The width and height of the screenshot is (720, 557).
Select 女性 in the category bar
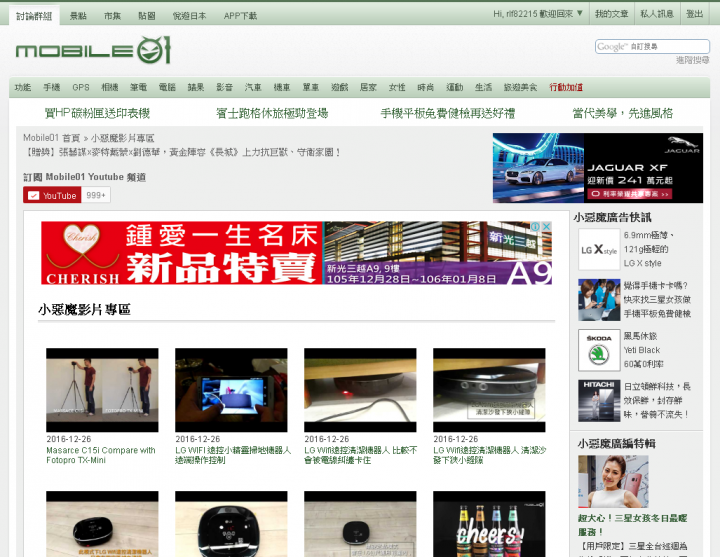397,87
